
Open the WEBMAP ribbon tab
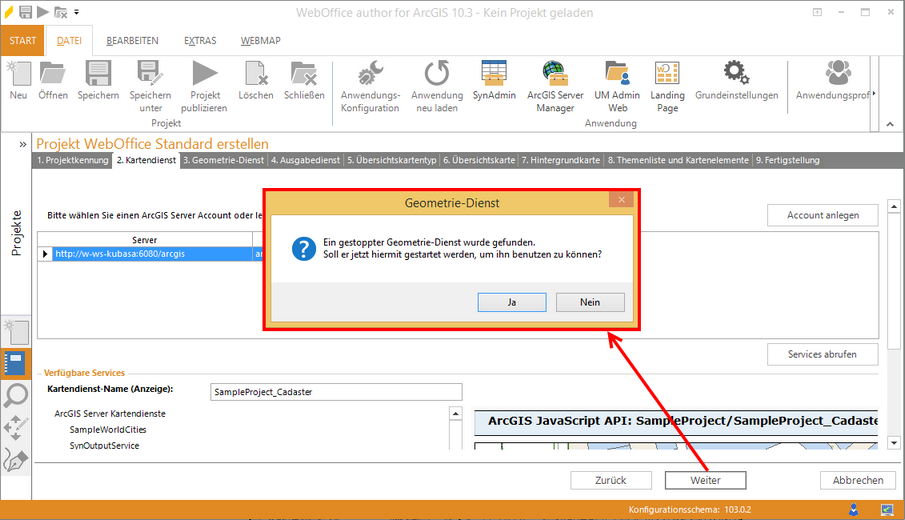click(x=260, y=41)
